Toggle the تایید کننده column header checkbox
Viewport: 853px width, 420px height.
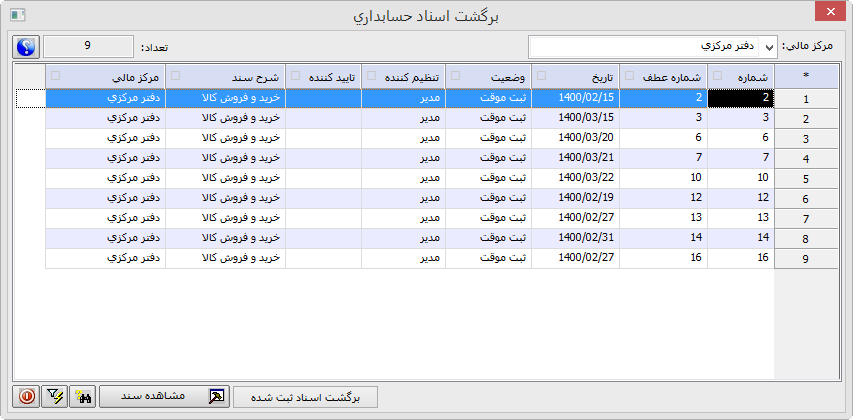point(295,76)
